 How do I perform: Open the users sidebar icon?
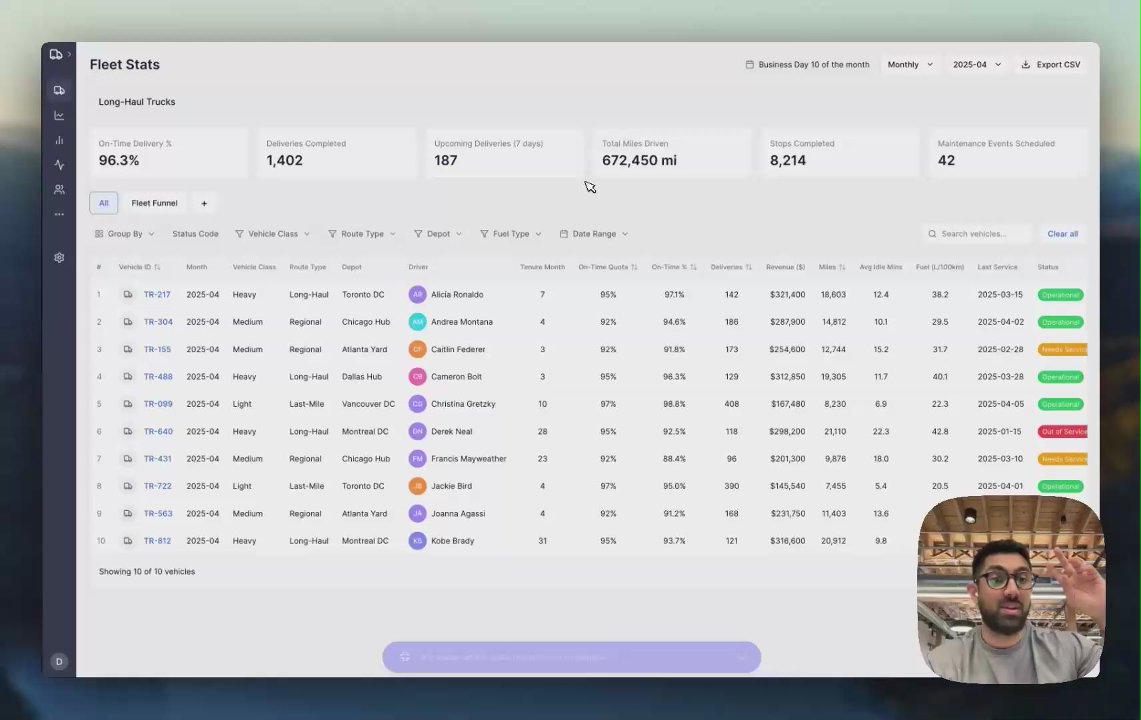click(x=59, y=189)
